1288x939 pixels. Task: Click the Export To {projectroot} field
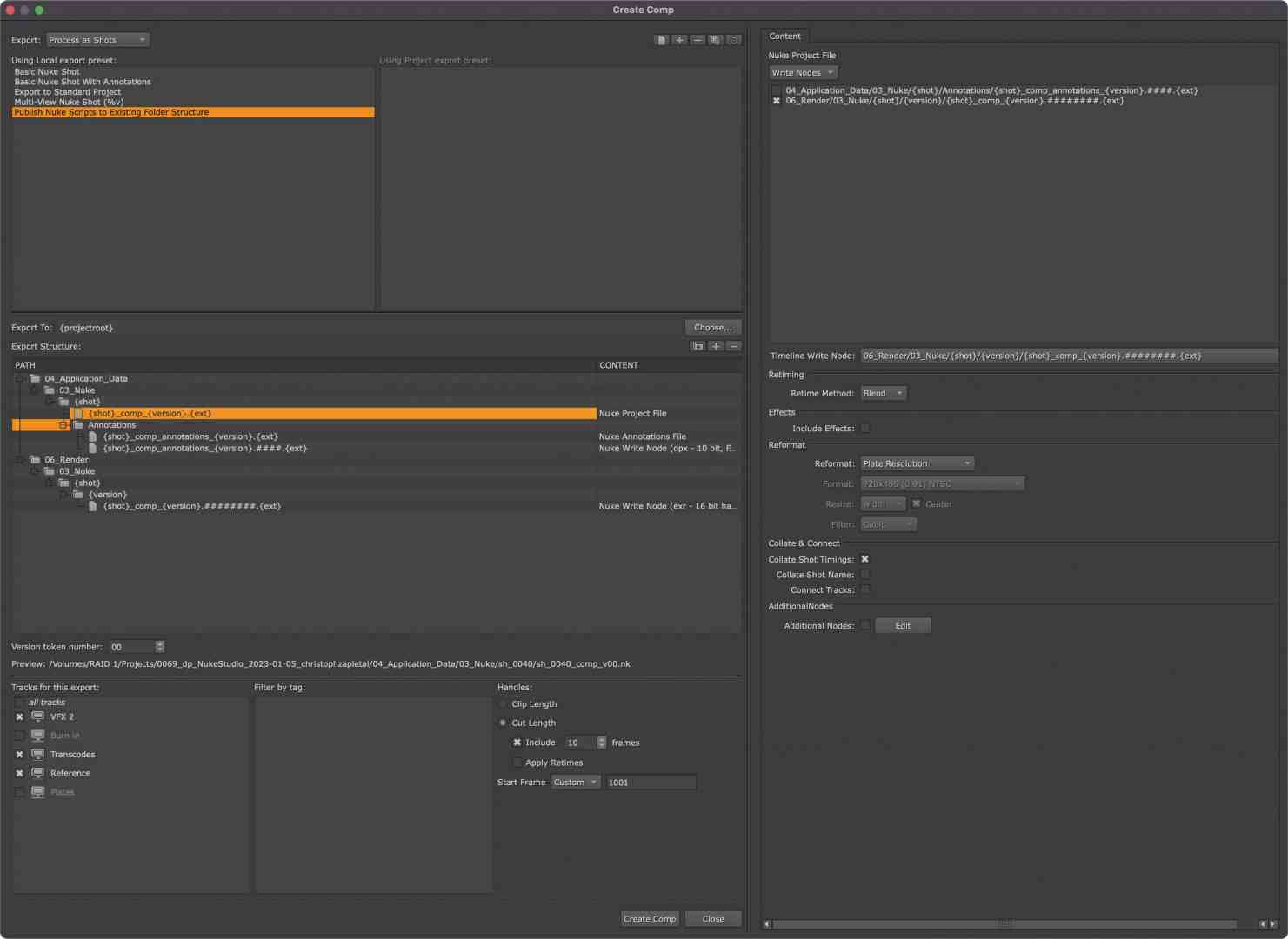tap(370, 328)
